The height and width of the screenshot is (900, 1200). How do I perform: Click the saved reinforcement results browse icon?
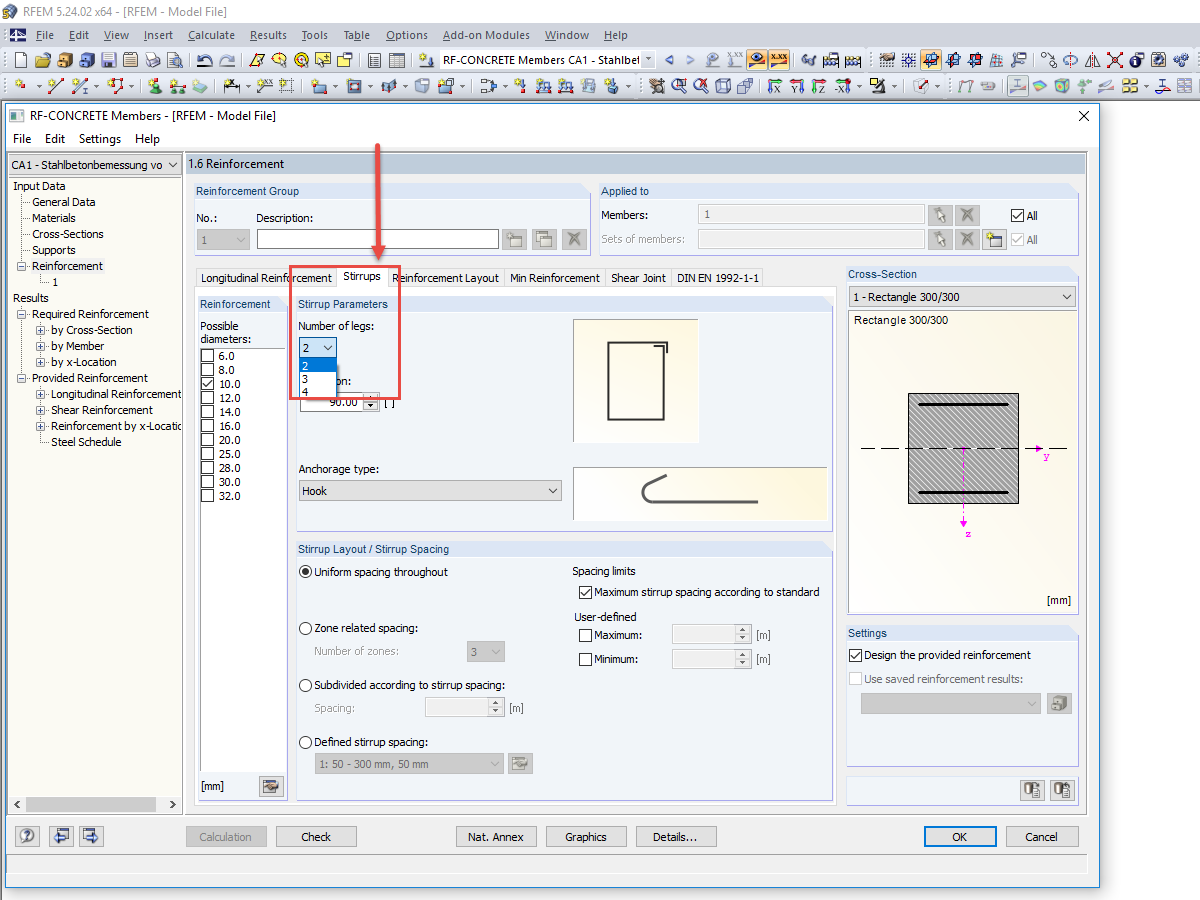(1059, 704)
